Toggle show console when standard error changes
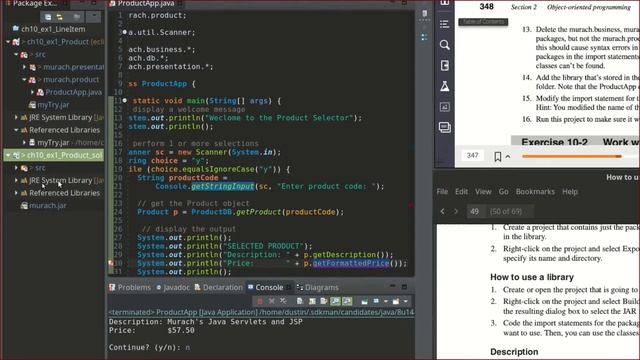 pyautogui.click(x=347, y=301)
